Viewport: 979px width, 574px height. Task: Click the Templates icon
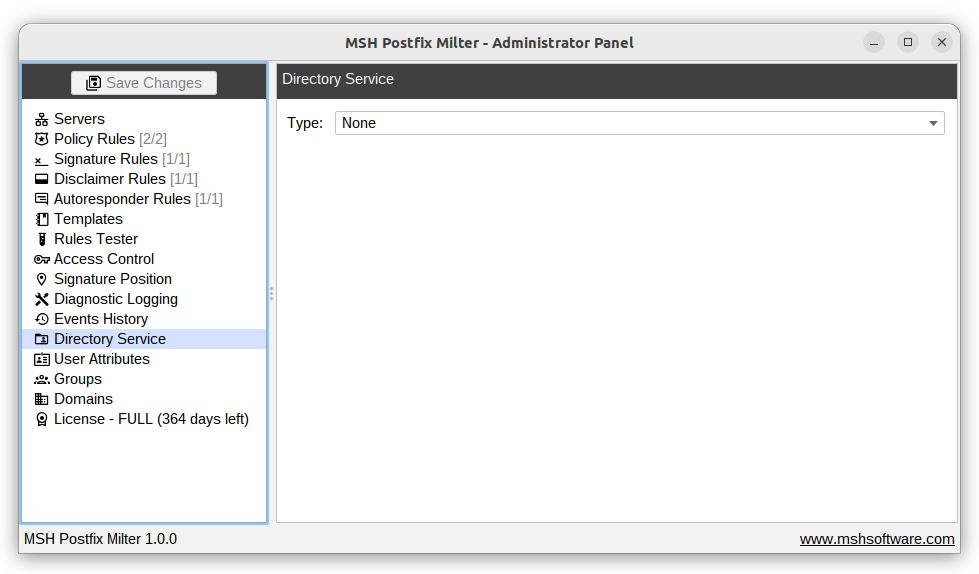pyautogui.click(x=41, y=219)
